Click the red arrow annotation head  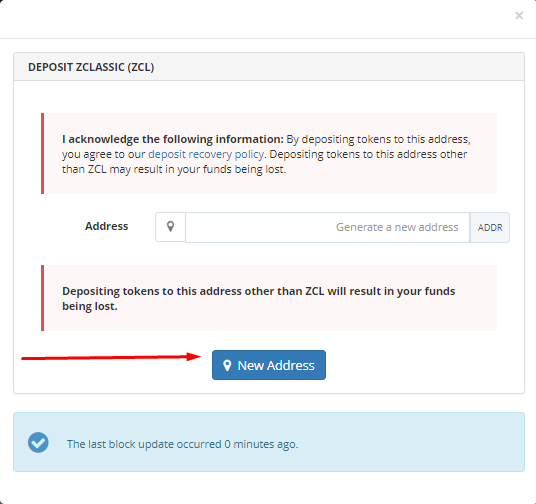194,357
